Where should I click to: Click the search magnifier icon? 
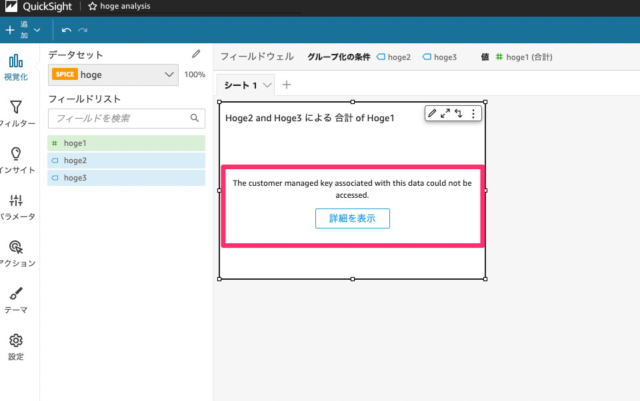[195, 118]
